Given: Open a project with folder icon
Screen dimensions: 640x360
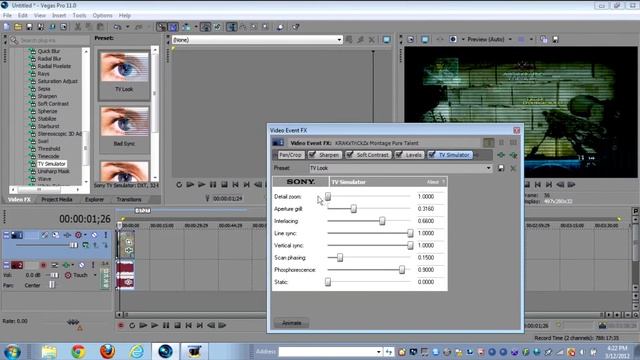Looking at the screenshot, I should coord(18,27).
